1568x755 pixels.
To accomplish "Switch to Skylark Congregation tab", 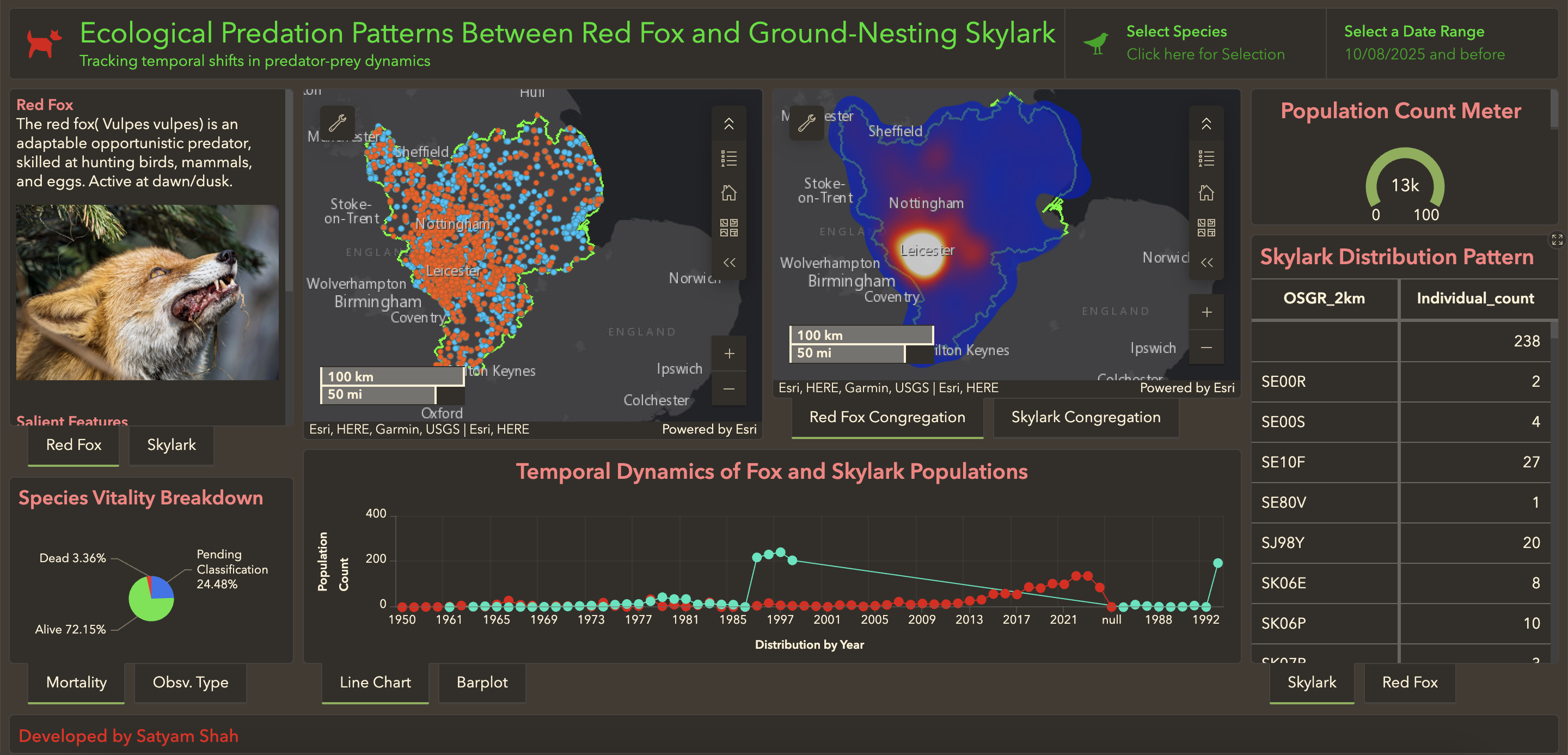I will tap(1085, 417).
